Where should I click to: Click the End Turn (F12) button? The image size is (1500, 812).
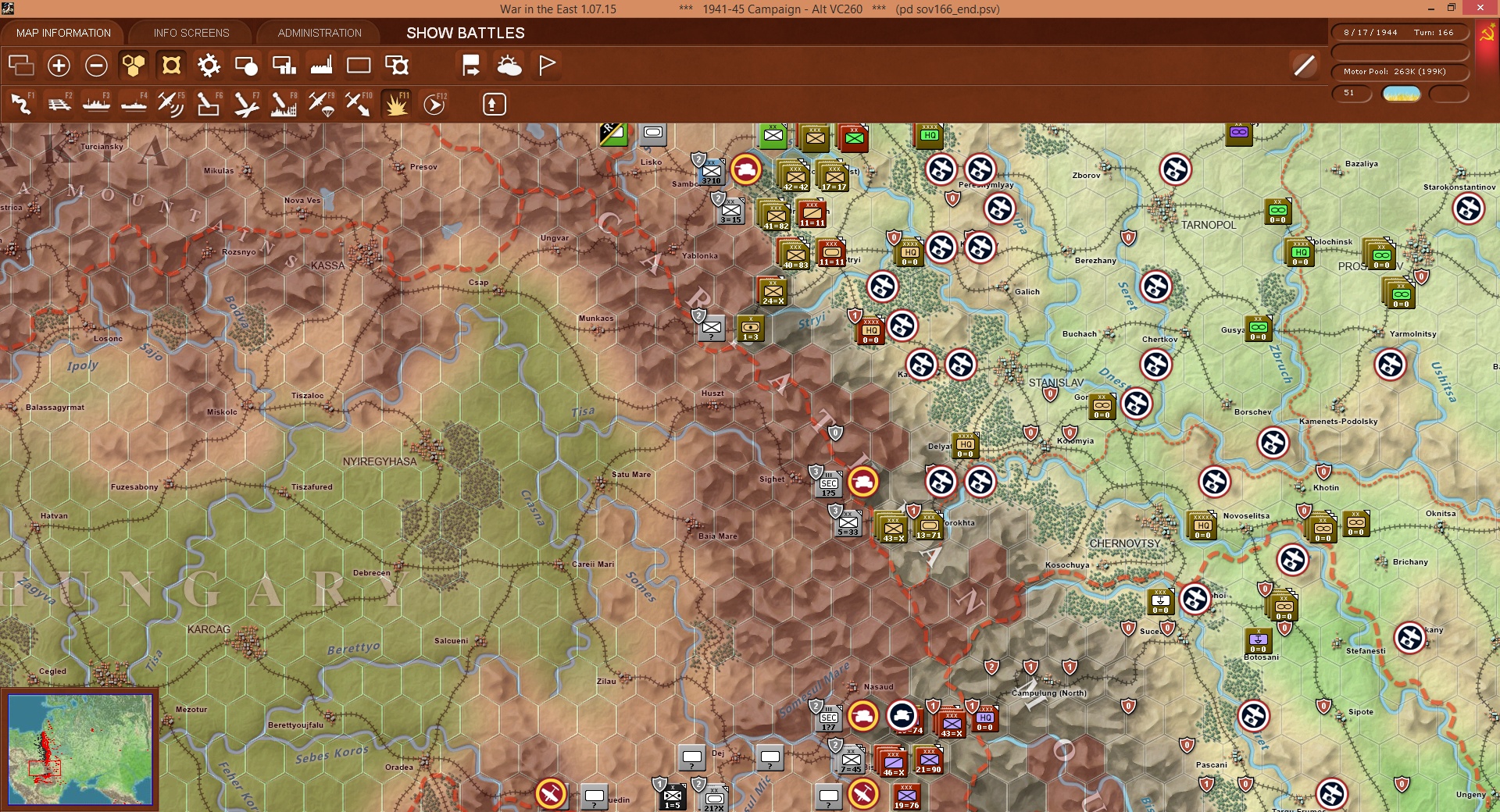pos(434,104)
